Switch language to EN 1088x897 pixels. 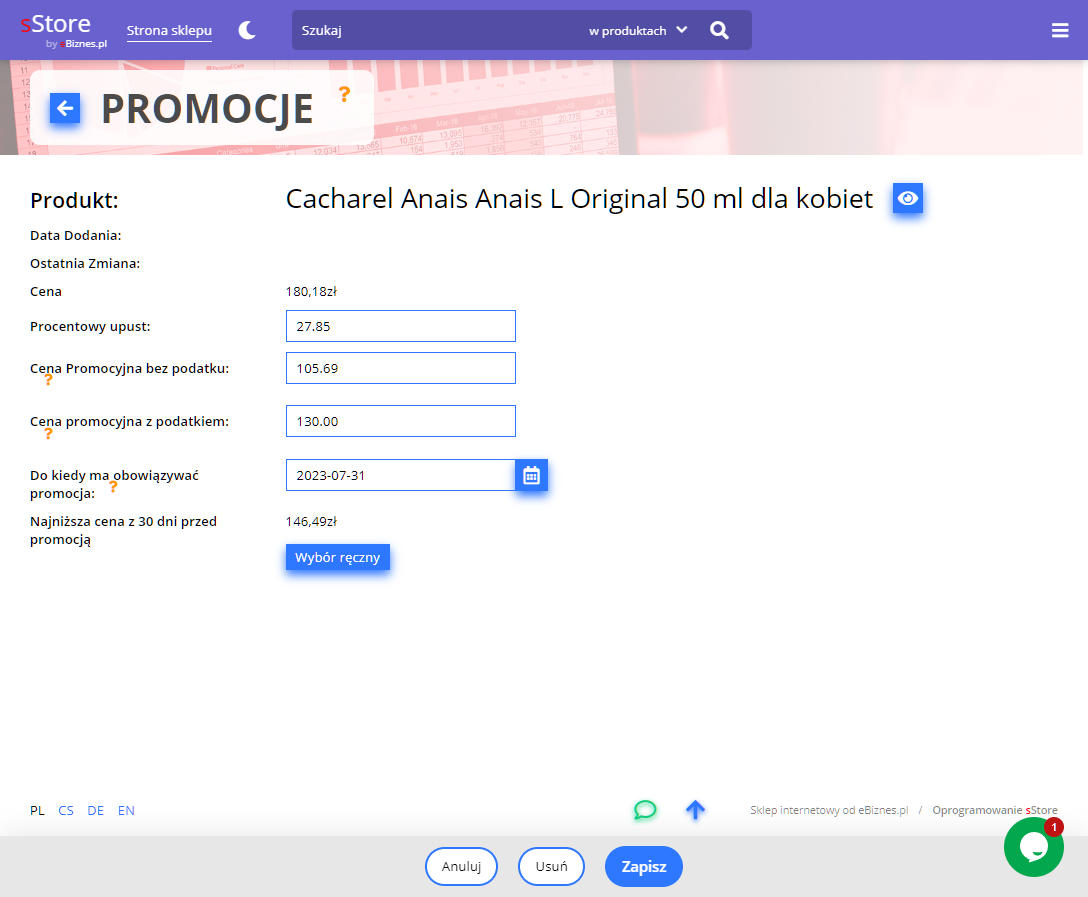point(126,810)
